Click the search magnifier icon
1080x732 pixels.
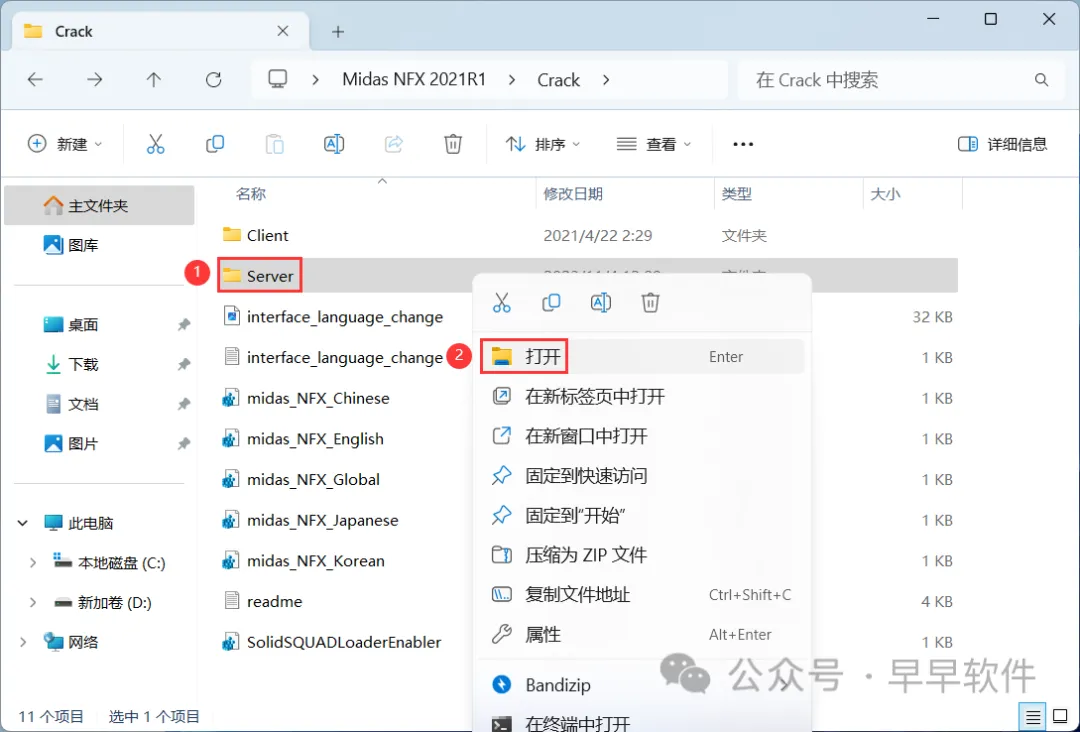click(1041, 80)
